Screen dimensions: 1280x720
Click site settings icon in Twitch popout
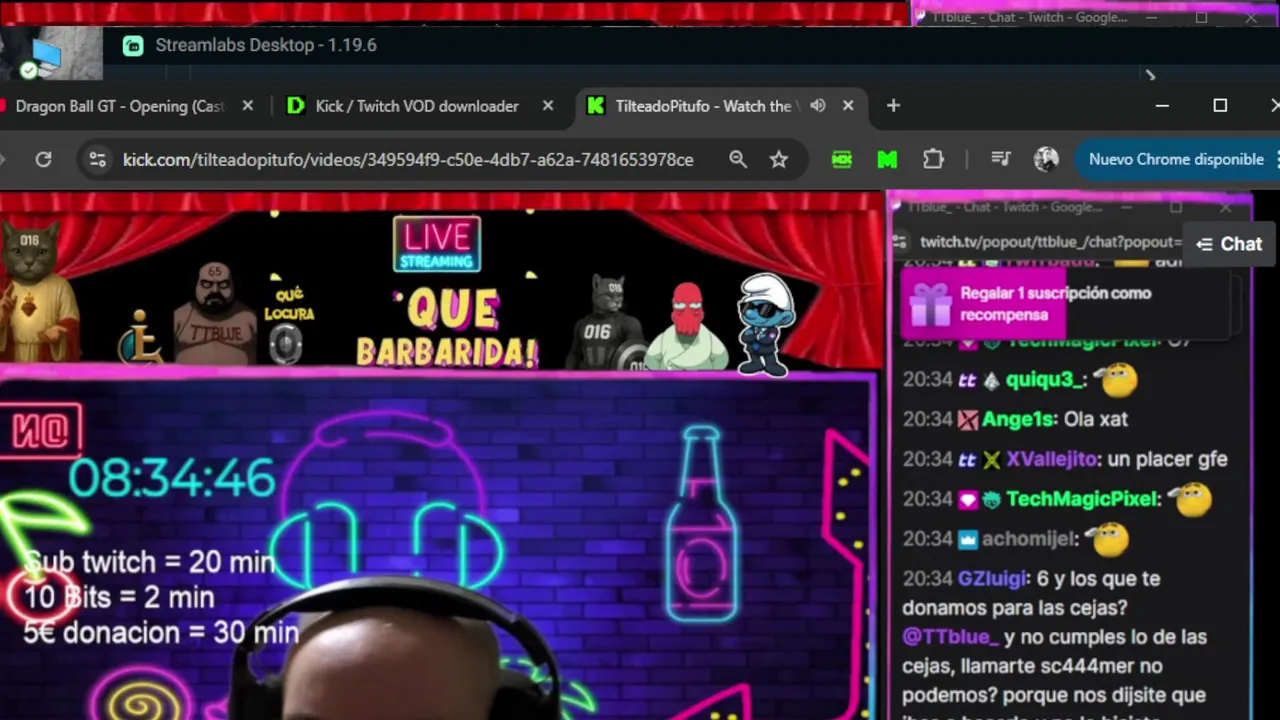click(899, 242)
